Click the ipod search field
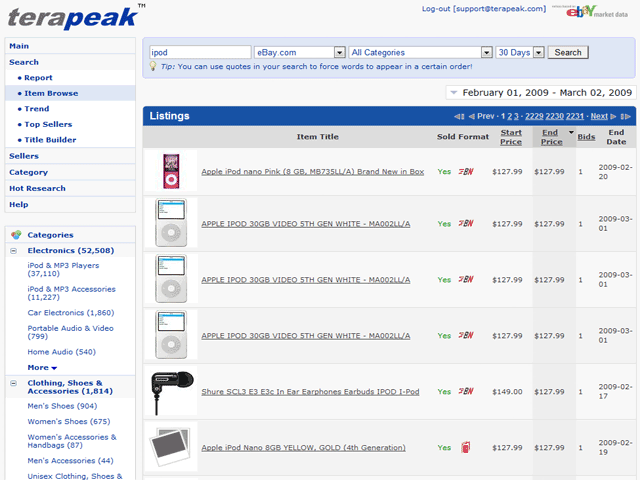Image resolution: width=640 pixels, height=480 pixels. [200, 52]
